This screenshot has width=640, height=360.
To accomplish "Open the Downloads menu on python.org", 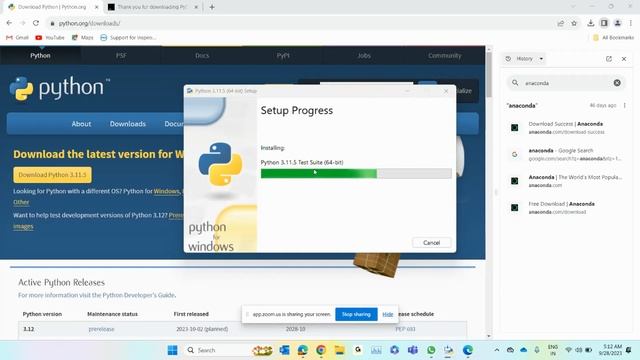I will click(128, 124).
